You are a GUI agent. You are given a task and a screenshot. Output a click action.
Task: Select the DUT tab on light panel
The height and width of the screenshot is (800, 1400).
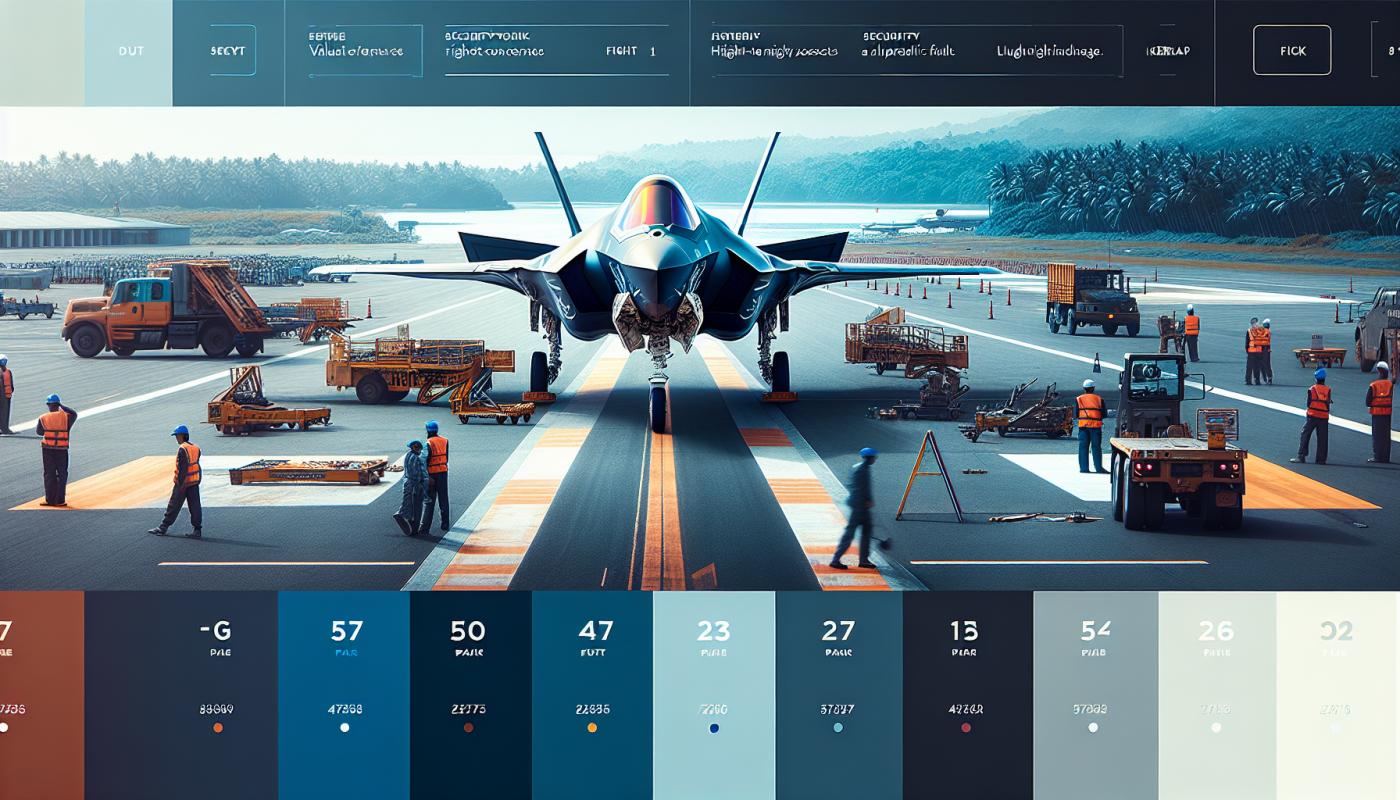(128, 51)
